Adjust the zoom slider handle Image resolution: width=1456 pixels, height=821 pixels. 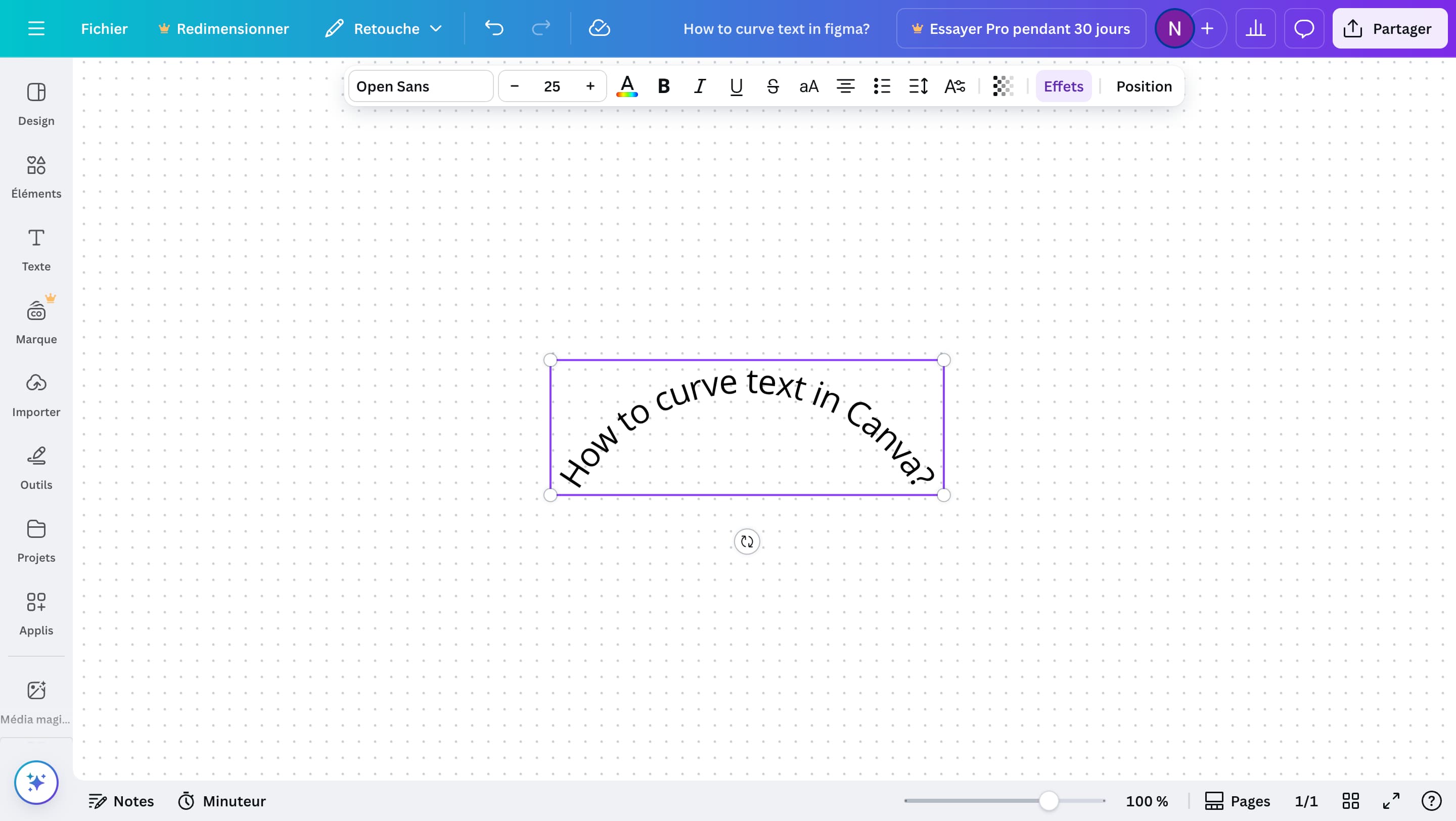pyautogui.click(x=1049, y=801)
